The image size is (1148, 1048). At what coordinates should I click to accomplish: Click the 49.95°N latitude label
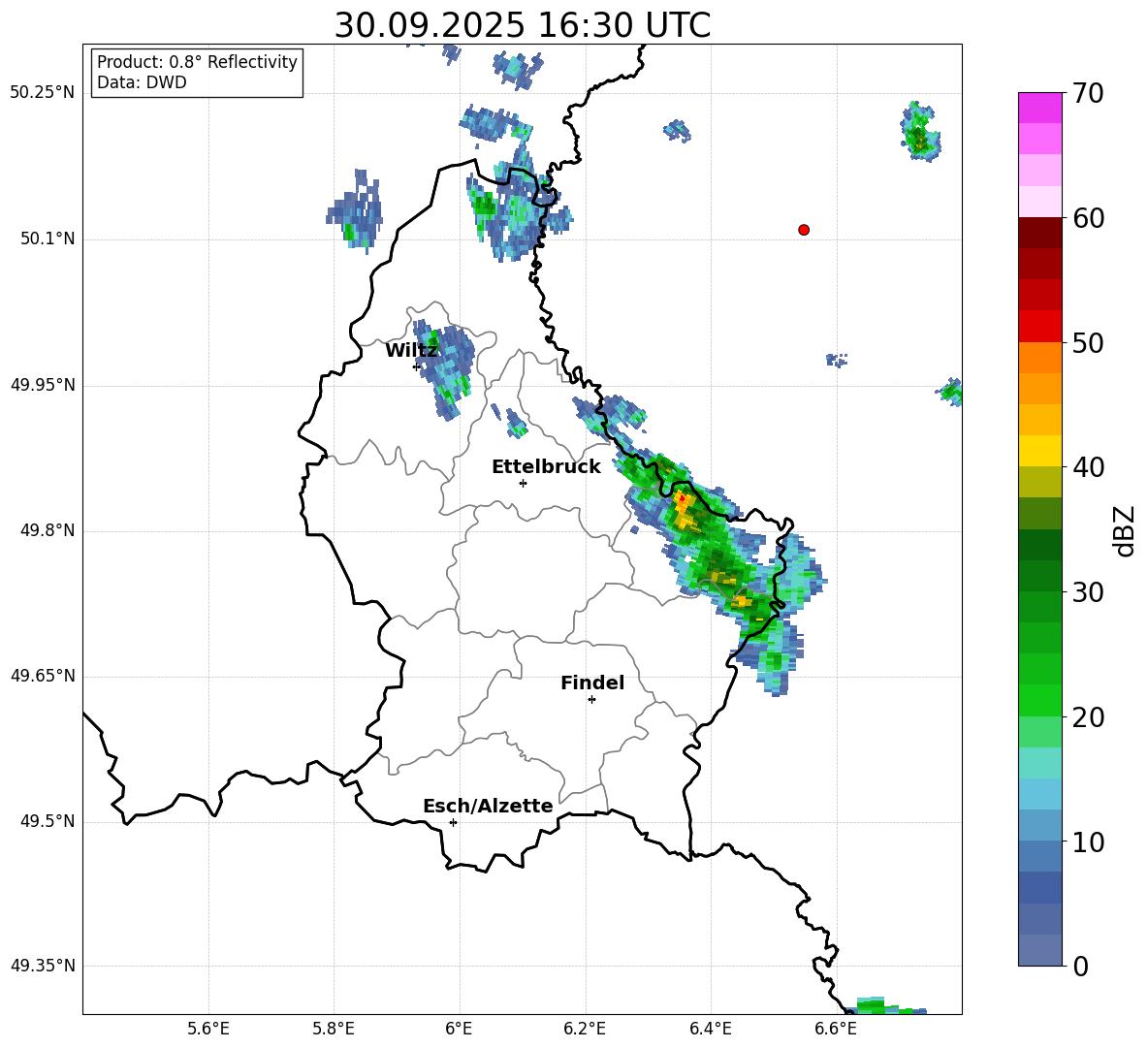pos(43,385)
